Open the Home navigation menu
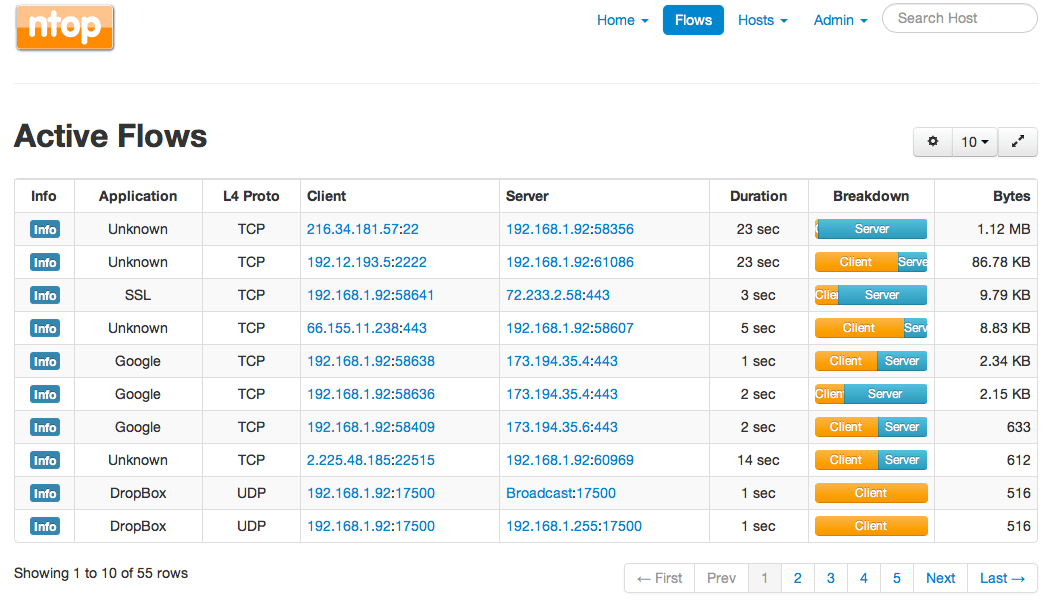 click(x=622, y=19)
